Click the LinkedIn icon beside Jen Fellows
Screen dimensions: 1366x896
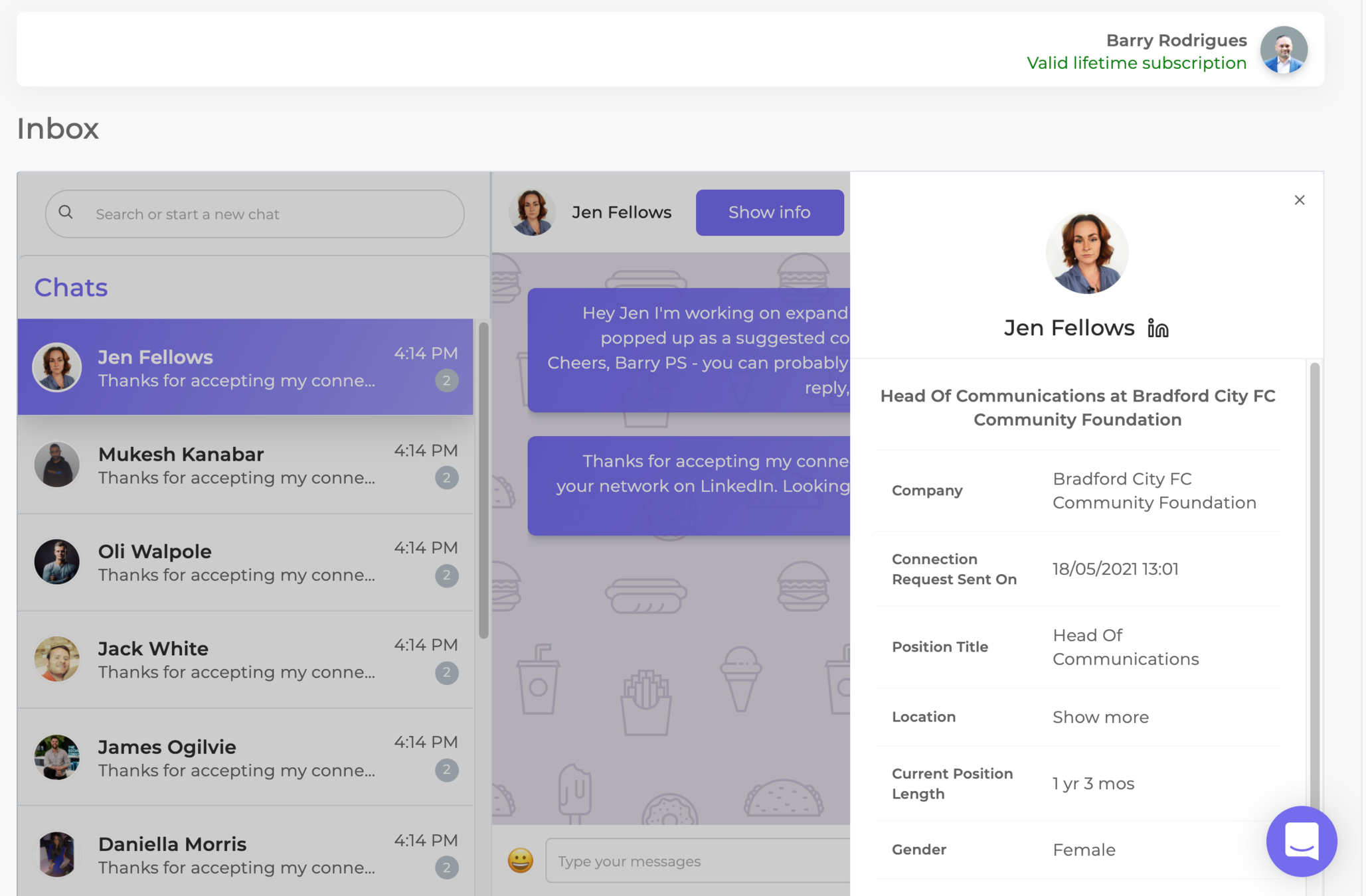point(1157,328)
